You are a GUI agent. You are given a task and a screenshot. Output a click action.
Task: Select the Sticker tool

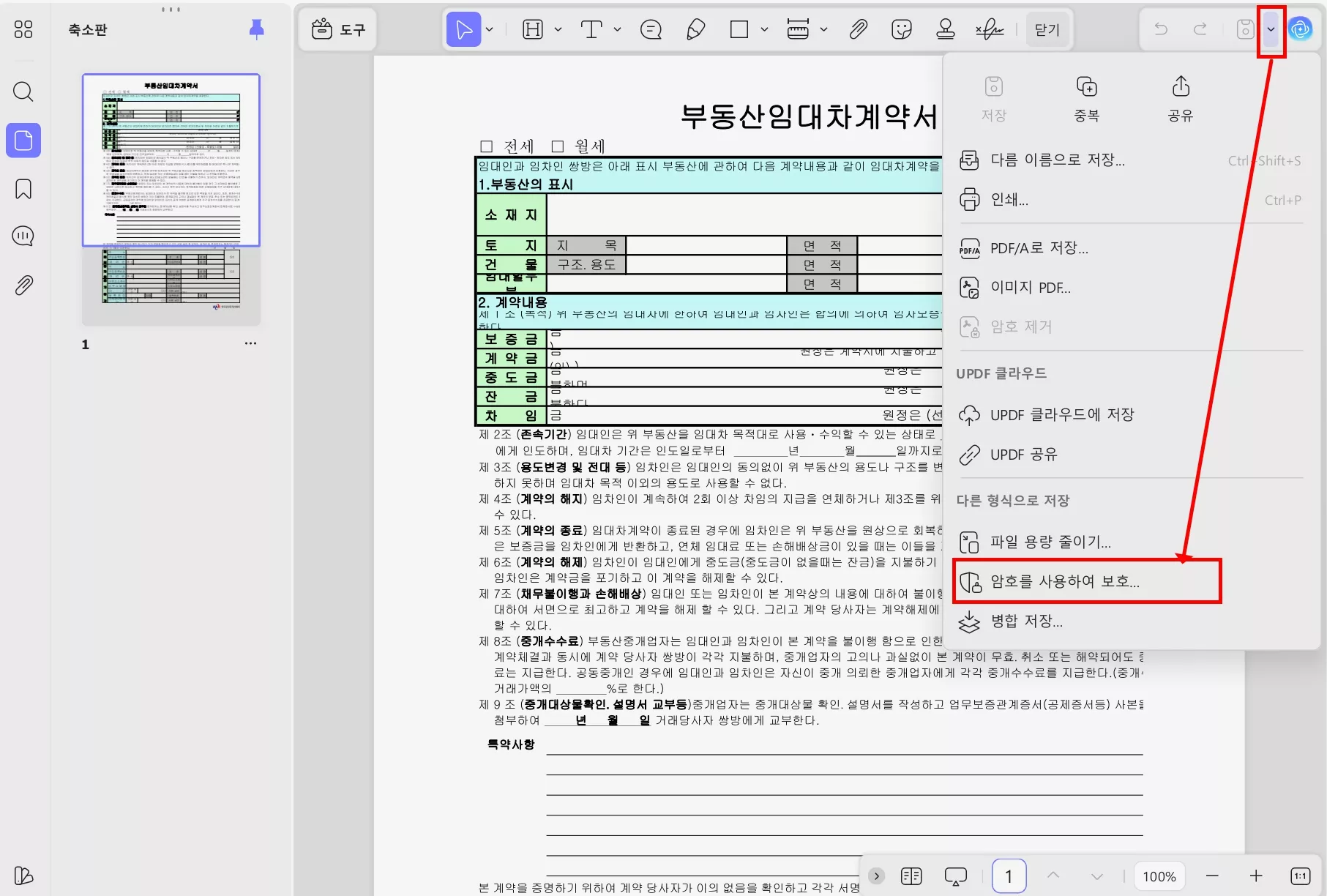pos(902,29)
